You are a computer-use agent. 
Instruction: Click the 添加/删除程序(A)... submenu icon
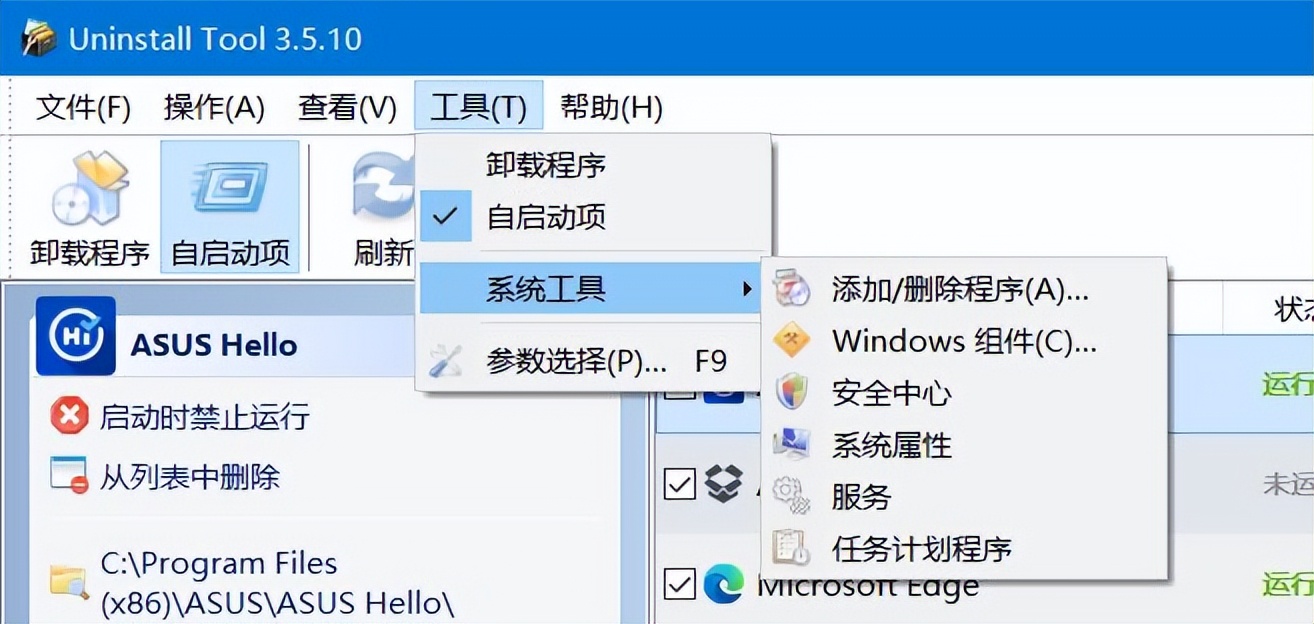[x=792, y=290]
